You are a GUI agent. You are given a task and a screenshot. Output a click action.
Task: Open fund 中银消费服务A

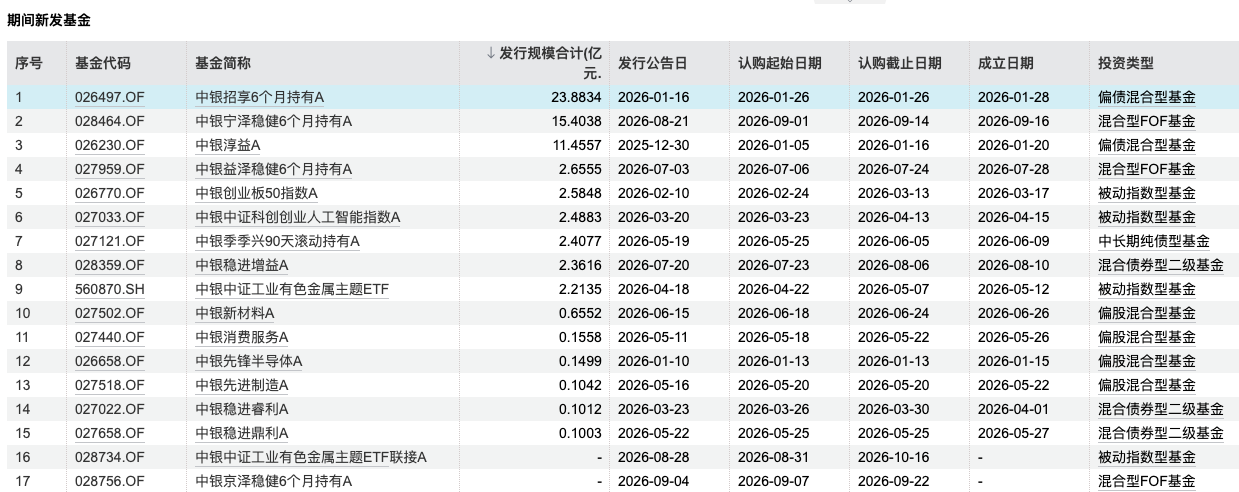(241, 337)
